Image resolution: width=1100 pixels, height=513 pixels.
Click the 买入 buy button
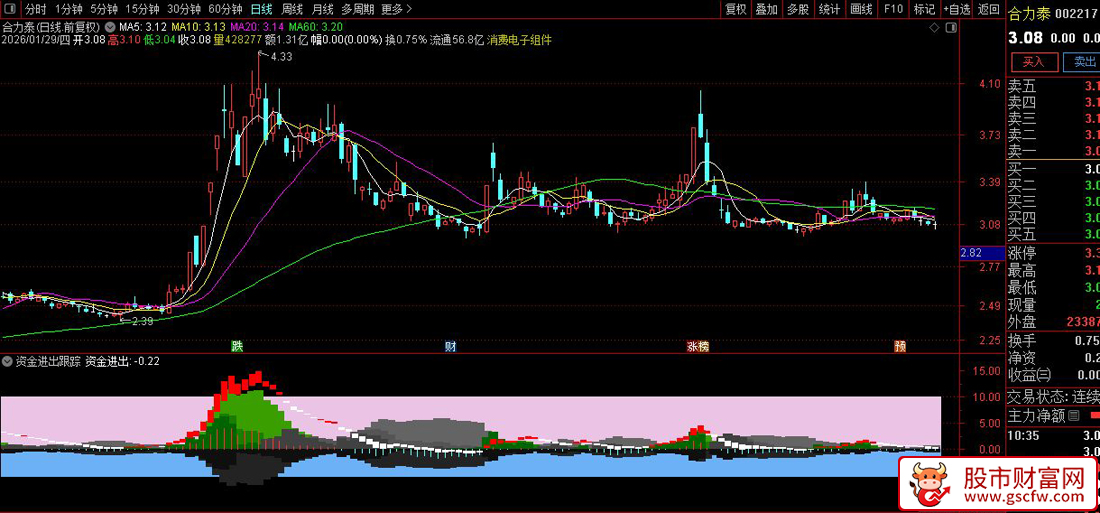[x=1033, y=62]
